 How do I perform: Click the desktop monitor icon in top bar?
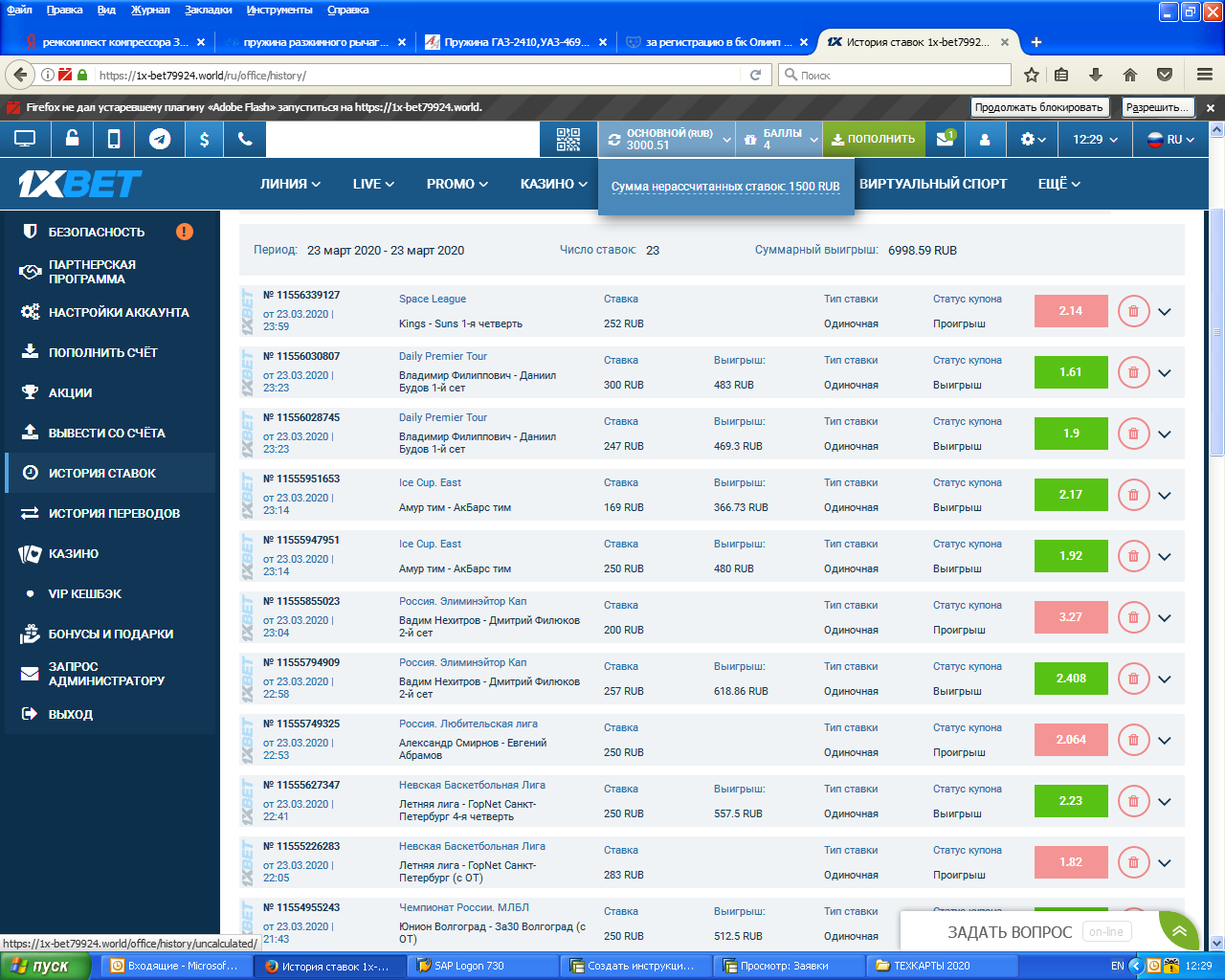coord(25,139)
